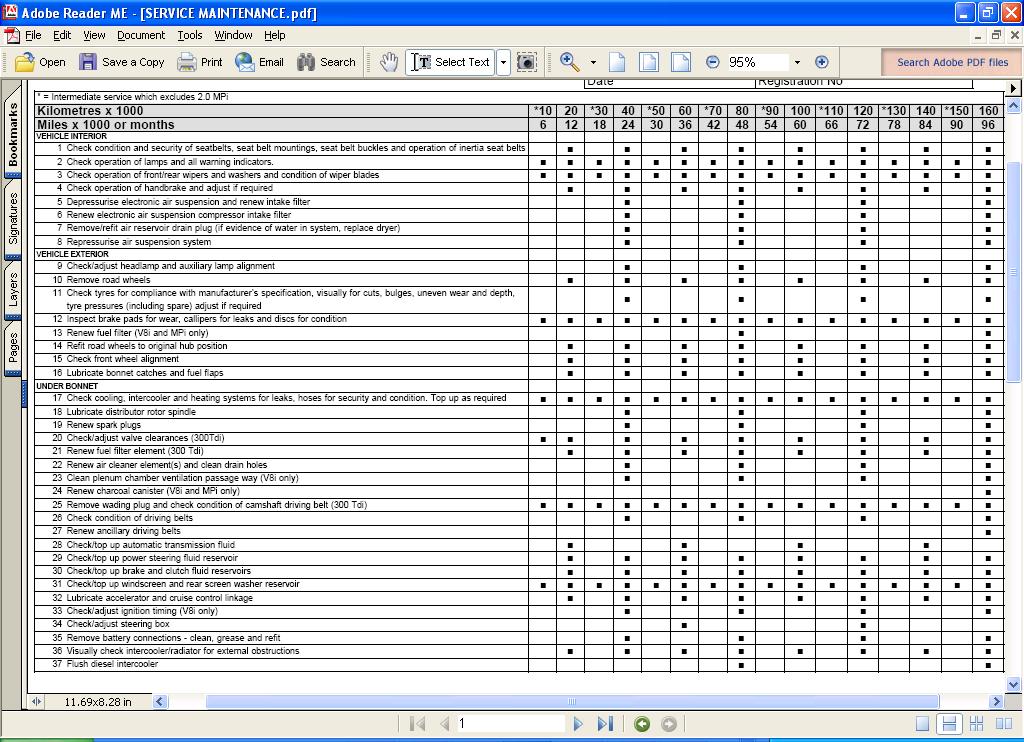Click the Save a Copy button
Screen dimensions: 1024x742
[122, 62]
